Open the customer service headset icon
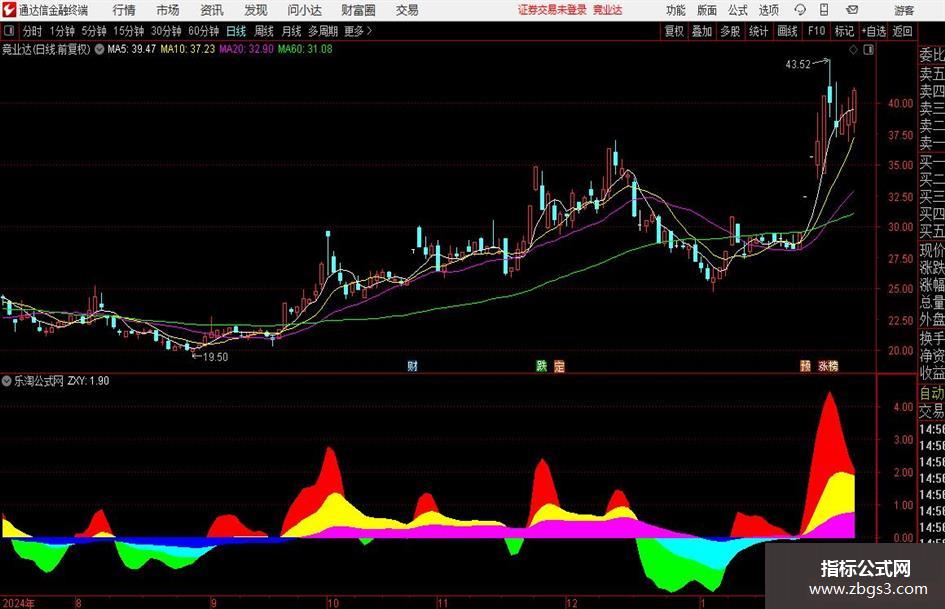The height and width of the screenshot is (609, 945). pyautogui.click(x=800, y=10)
